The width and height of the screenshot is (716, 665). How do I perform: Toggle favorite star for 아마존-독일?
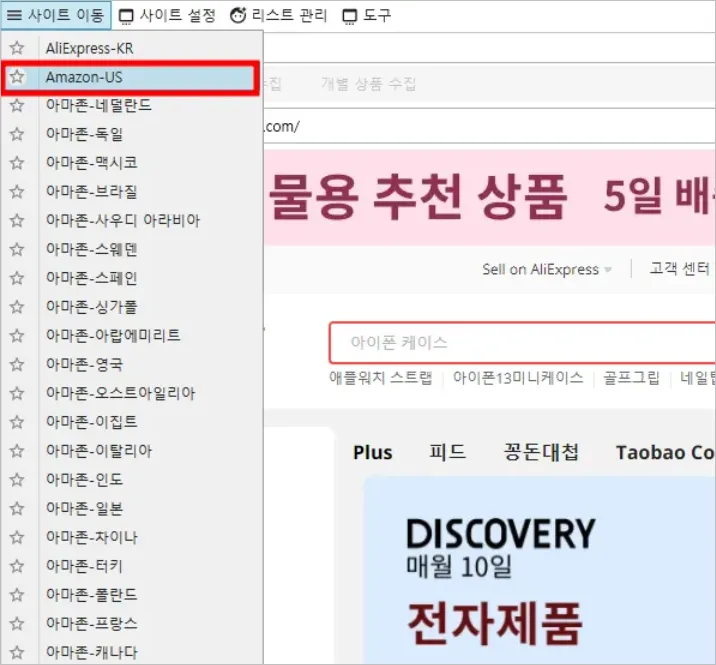(x=17, y=134)
